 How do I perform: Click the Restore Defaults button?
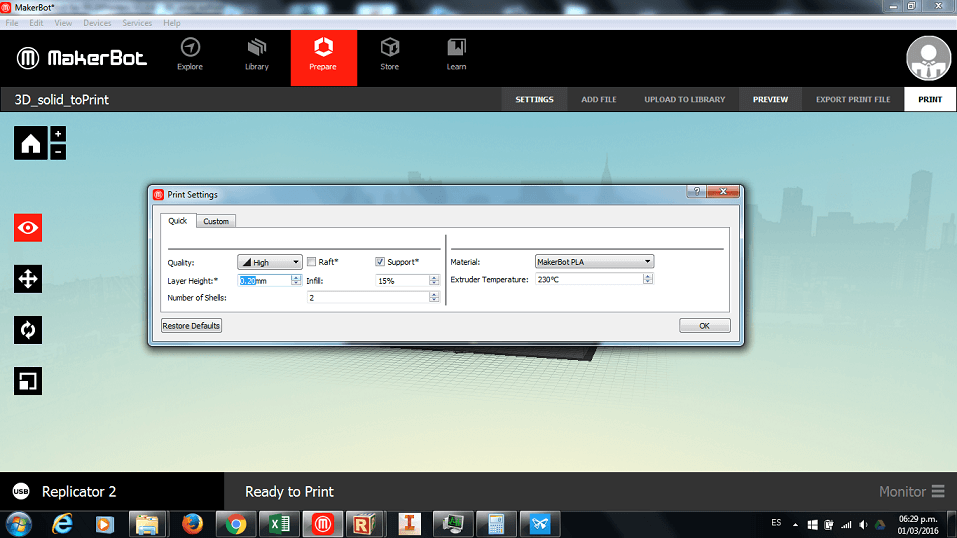click(x=191, y=325)
